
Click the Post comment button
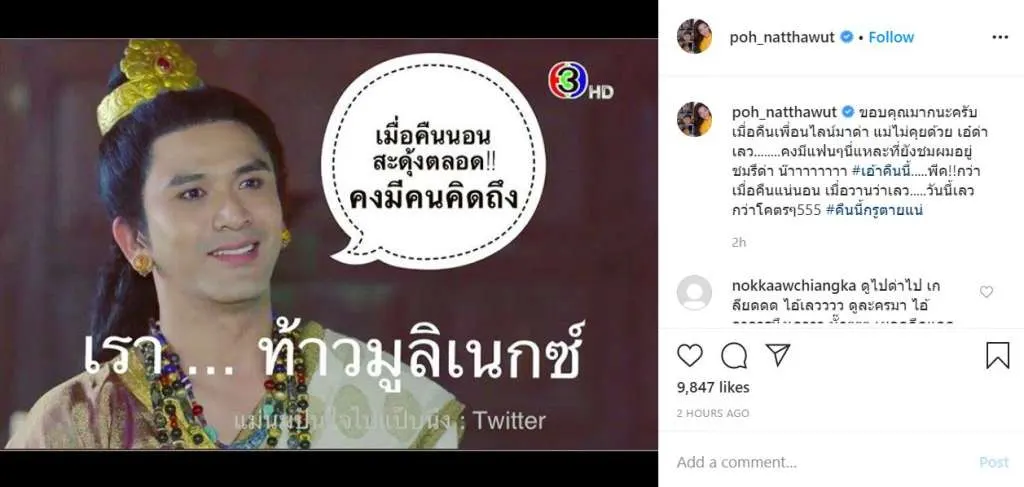point(993,462)
